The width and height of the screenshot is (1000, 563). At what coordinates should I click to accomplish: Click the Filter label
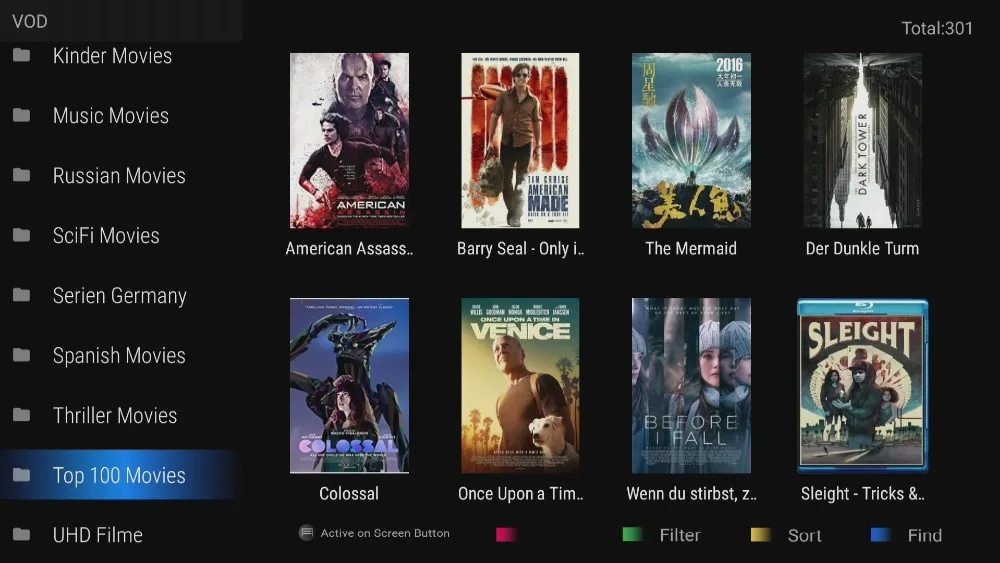click(x=680, y=535)
